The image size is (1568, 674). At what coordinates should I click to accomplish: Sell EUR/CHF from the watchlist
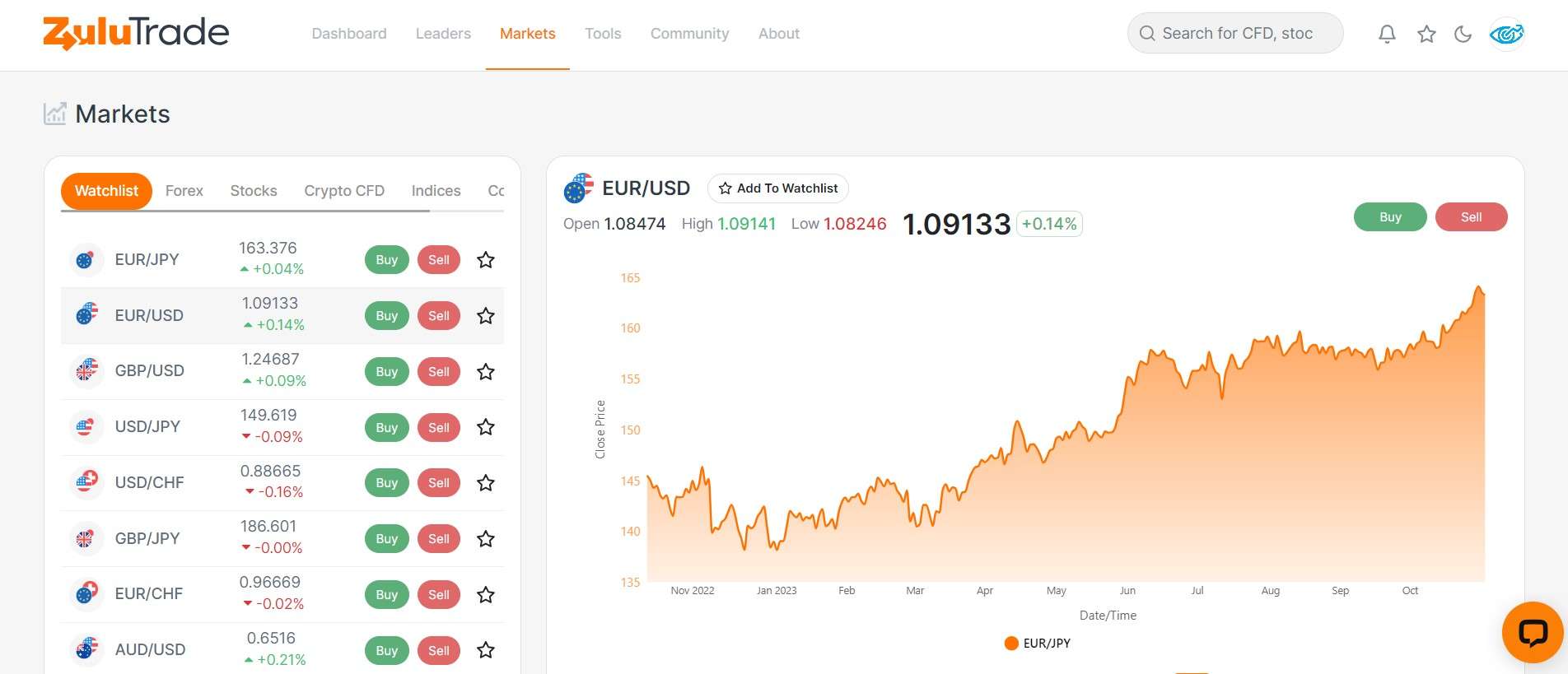coord(439,595)
